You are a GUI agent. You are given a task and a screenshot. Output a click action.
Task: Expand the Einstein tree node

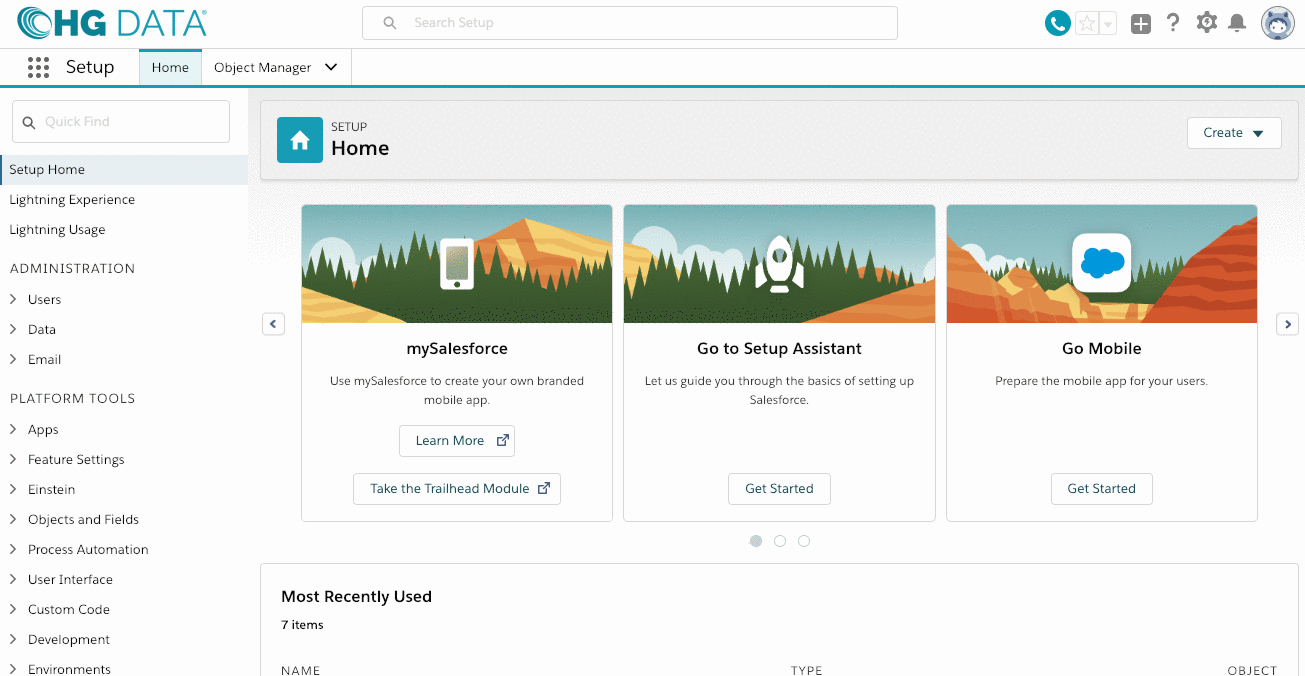tap(13, 489)
